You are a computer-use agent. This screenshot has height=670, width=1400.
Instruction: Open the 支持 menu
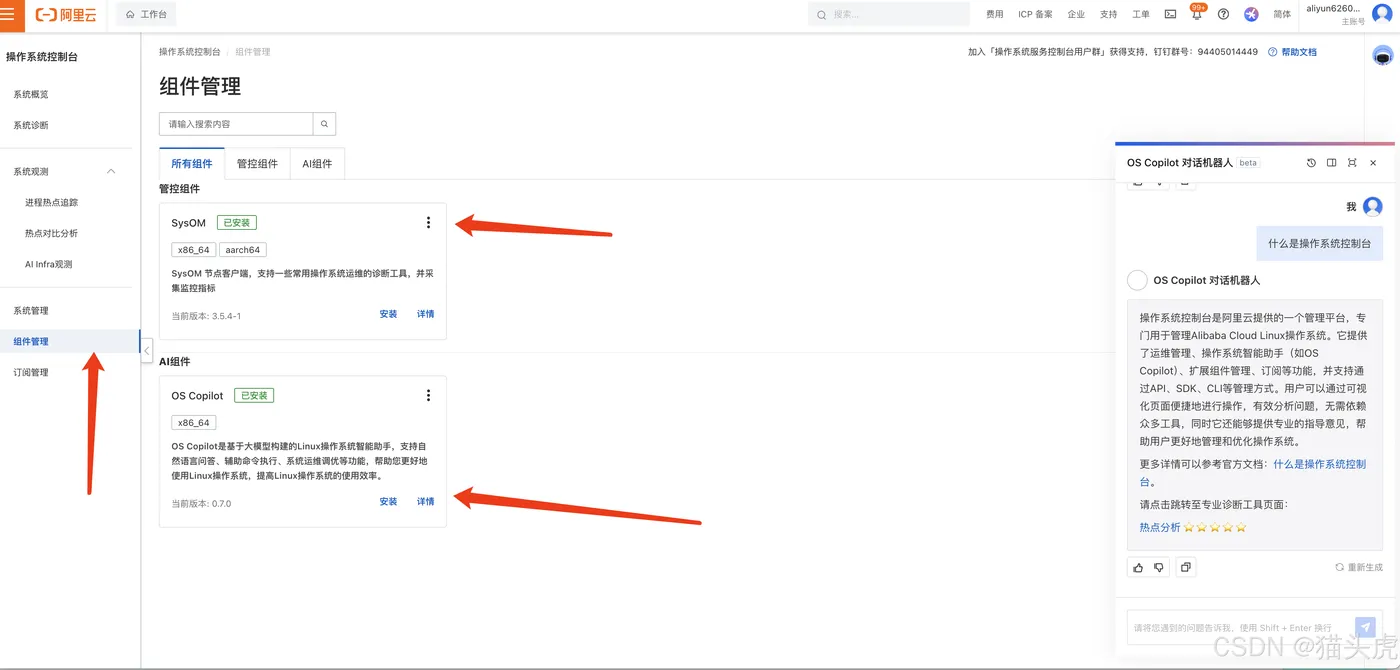1108,15
